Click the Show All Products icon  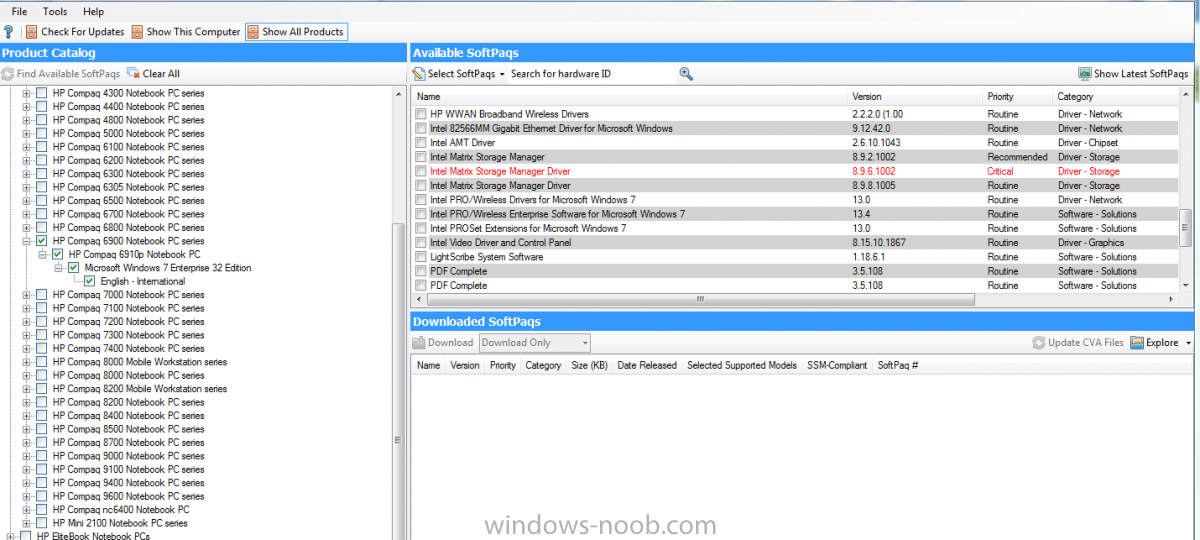pyautogui.click(x=253, y=32)
